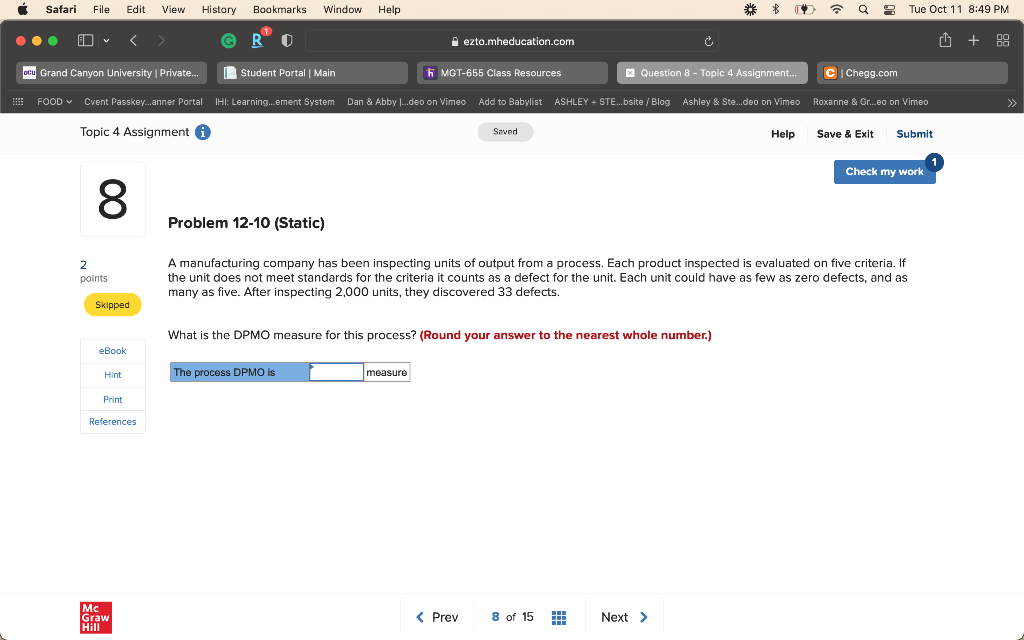The image size is (1024, 640).
Task: Click the DPMO answer input field
Action: (x=336, y=372)
